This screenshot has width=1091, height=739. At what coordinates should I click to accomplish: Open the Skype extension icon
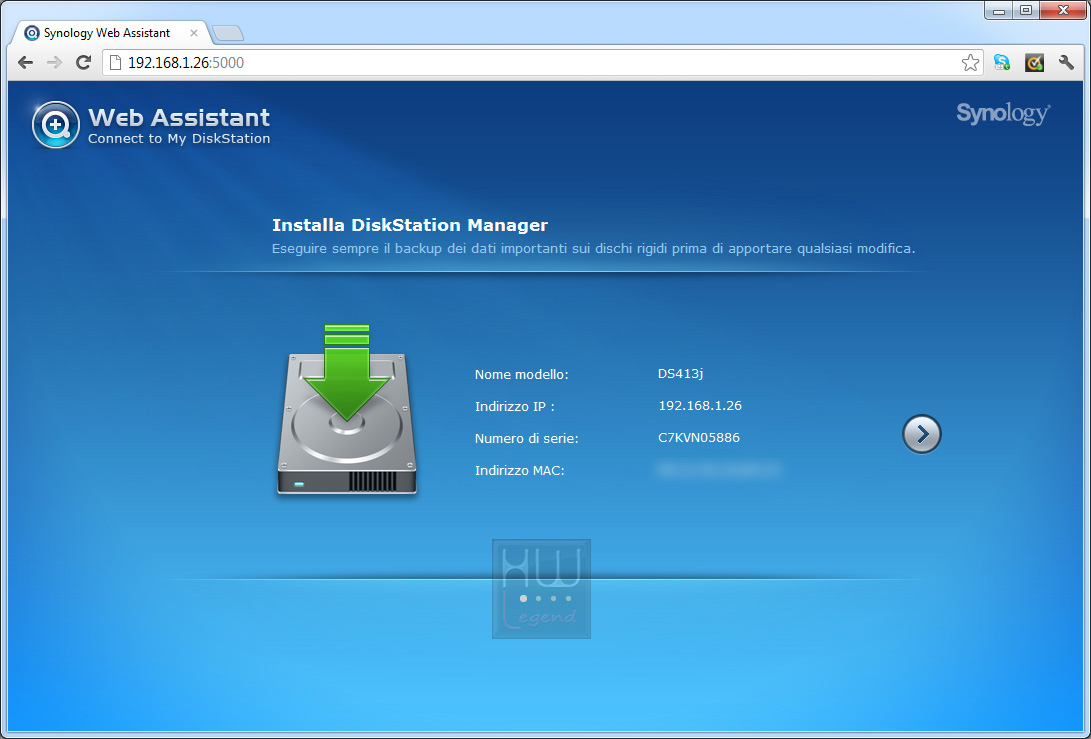1001,63
